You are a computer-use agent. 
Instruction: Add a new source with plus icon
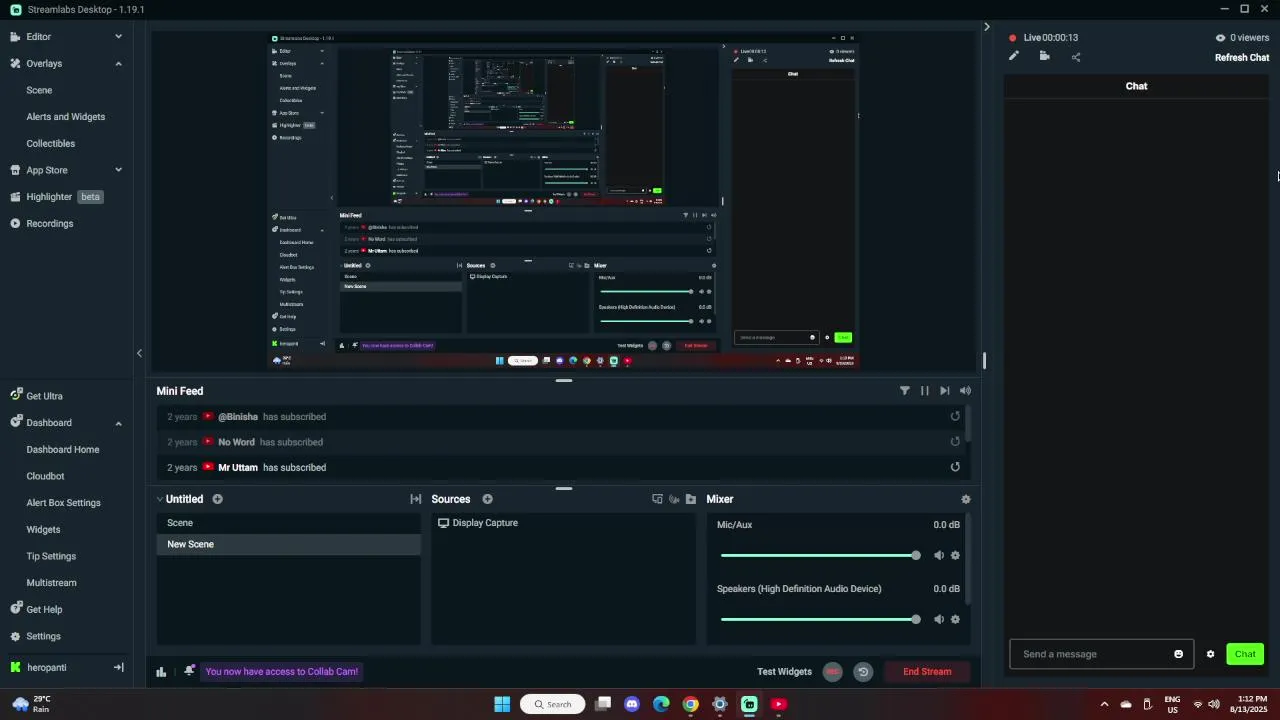(487, 499)
